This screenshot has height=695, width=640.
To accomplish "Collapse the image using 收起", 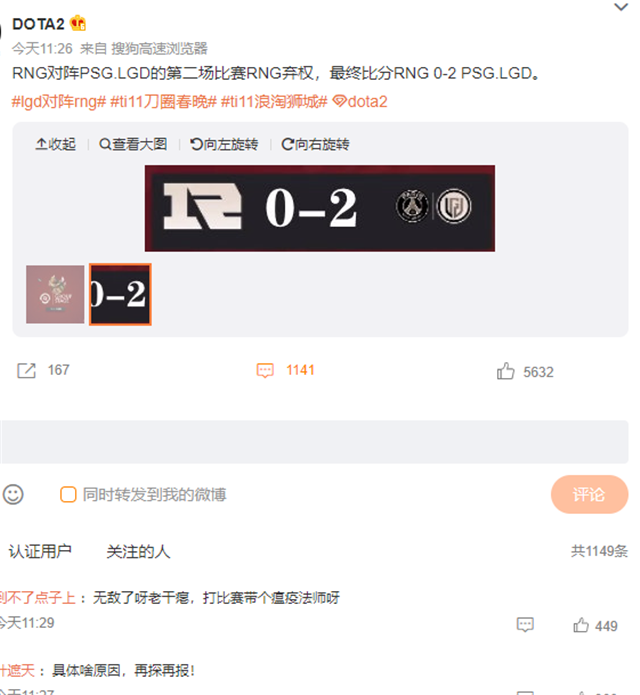I will click(55, 144).
